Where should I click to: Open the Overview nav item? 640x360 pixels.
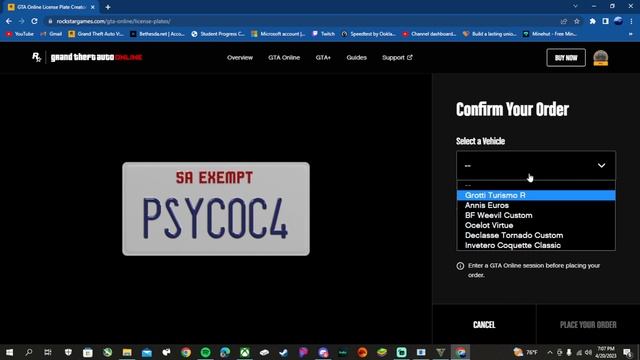240,58
